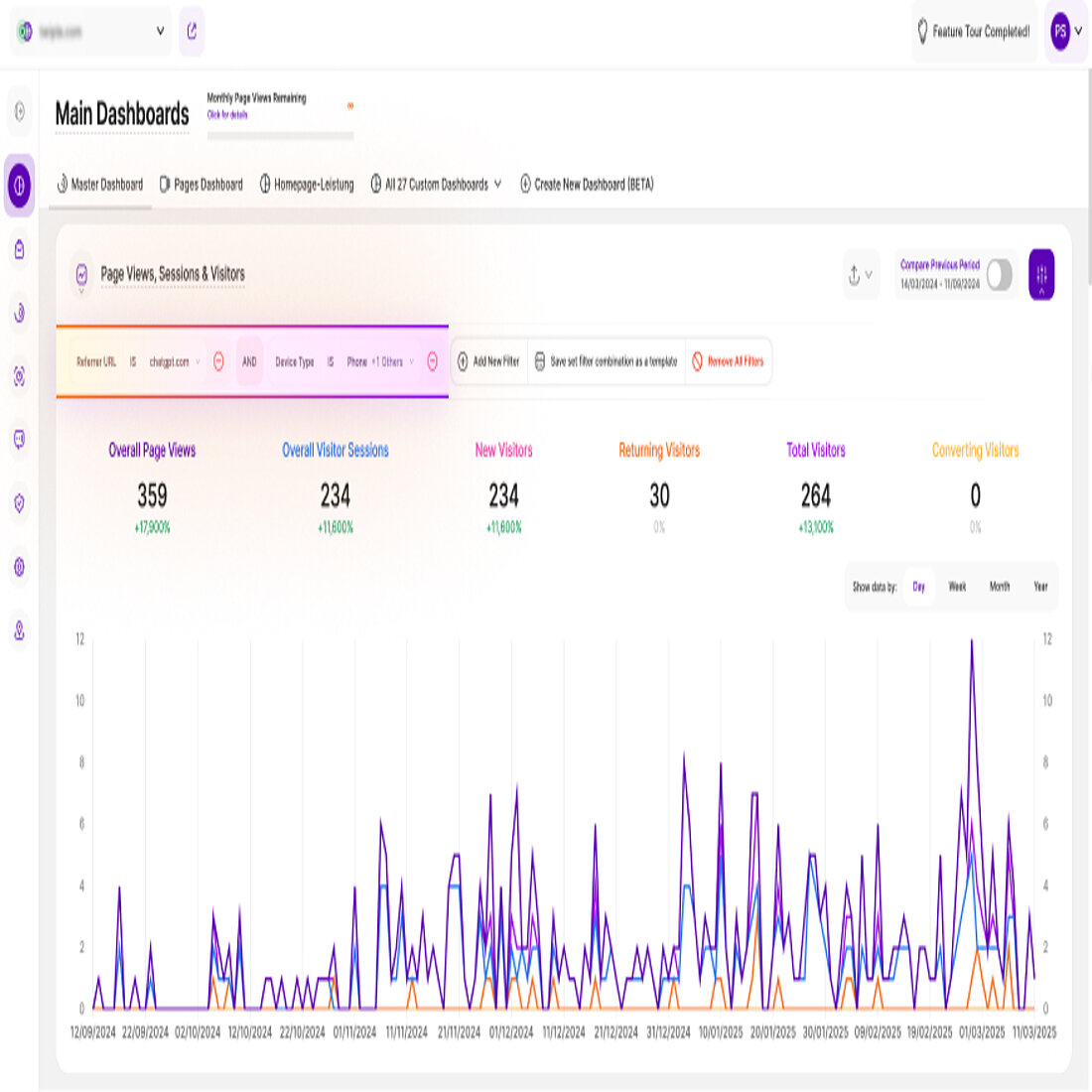Click the settings gear icon in the sidebar
Screen dimensions: 1092x1092
(x=18, y=566)
